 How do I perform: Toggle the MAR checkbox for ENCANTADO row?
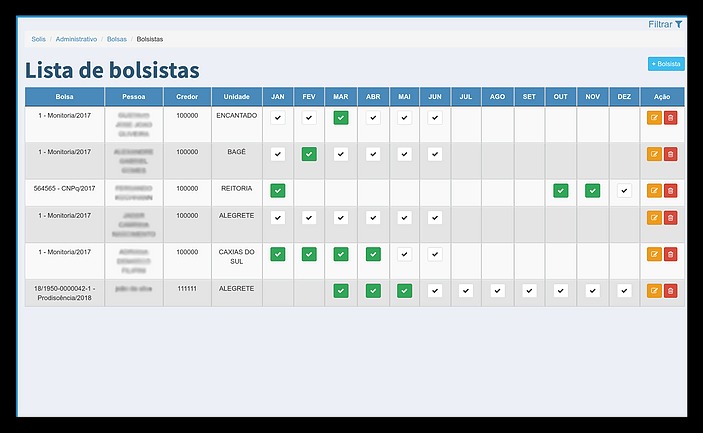coord(341,118)
